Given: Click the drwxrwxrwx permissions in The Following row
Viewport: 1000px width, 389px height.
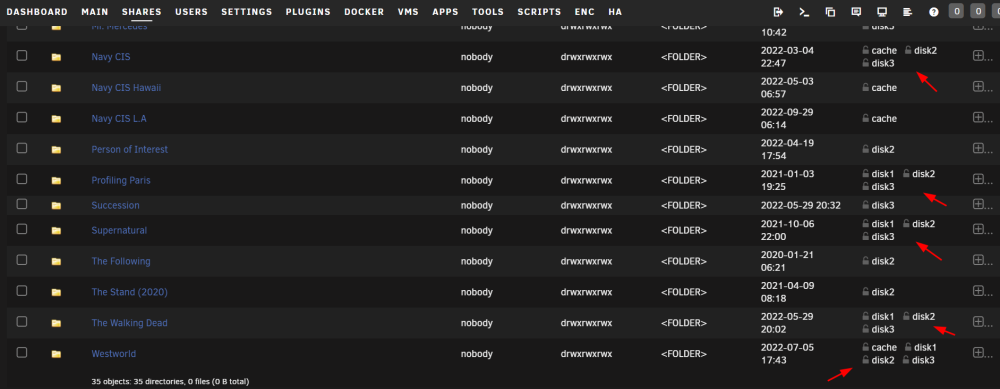Looking at the screenshot, I should click(586, 261).
